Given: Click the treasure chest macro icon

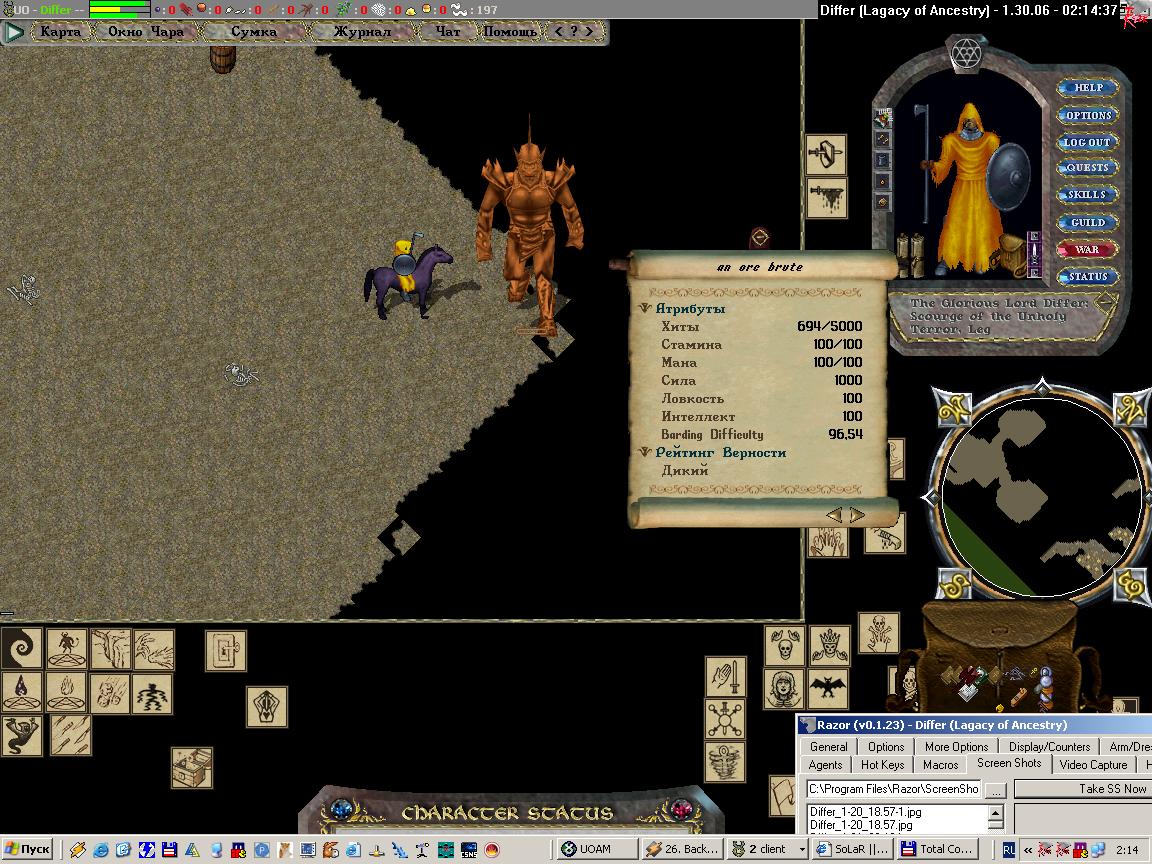Looking at the screenshot, I should 191,768.
